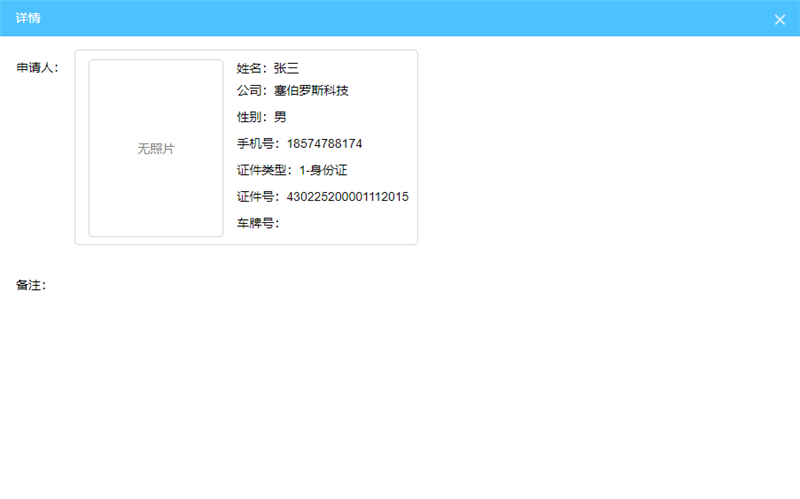Select the ID number 430225200001112015
Screen dimensions: 800x499
point(347,197)
